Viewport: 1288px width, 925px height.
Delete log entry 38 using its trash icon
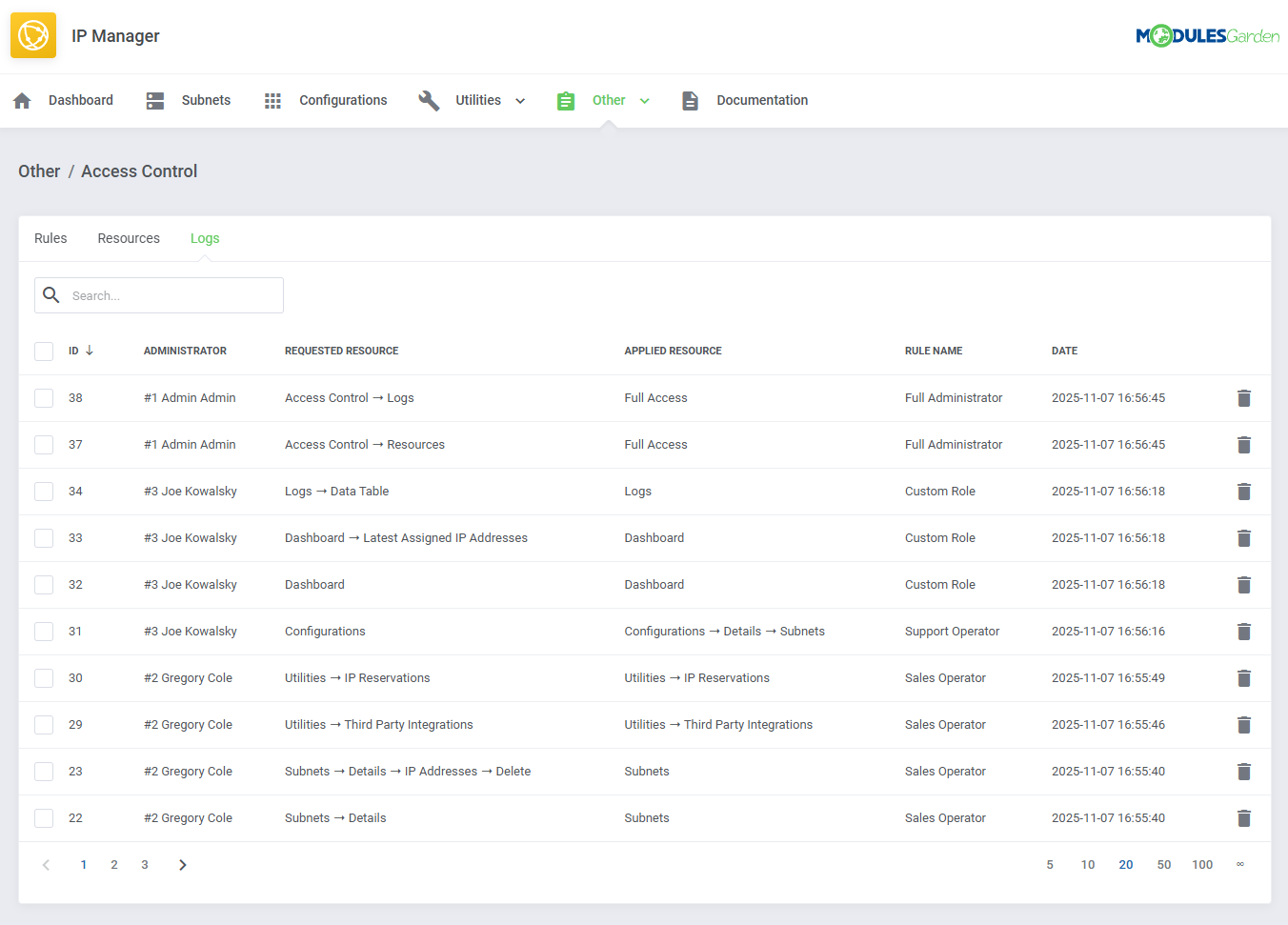click(x=1244, y=397)
